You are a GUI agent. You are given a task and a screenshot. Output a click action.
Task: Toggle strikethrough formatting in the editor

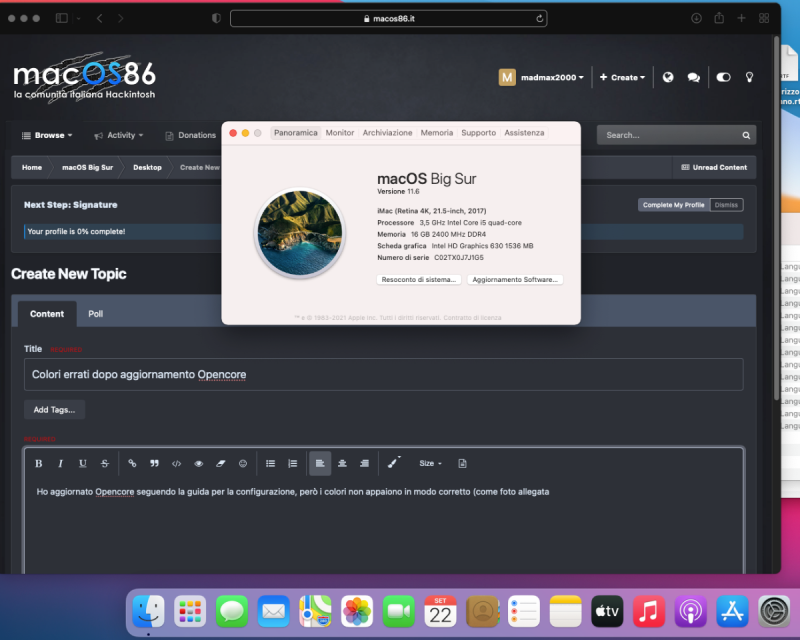pos(105,463)
